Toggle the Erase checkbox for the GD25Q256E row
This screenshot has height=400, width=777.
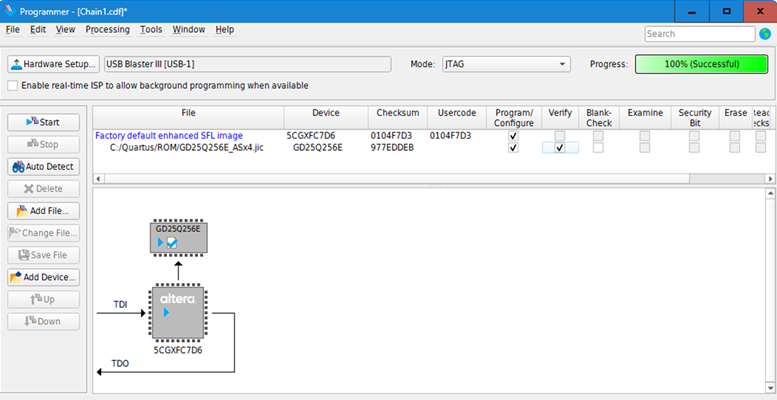735,147
